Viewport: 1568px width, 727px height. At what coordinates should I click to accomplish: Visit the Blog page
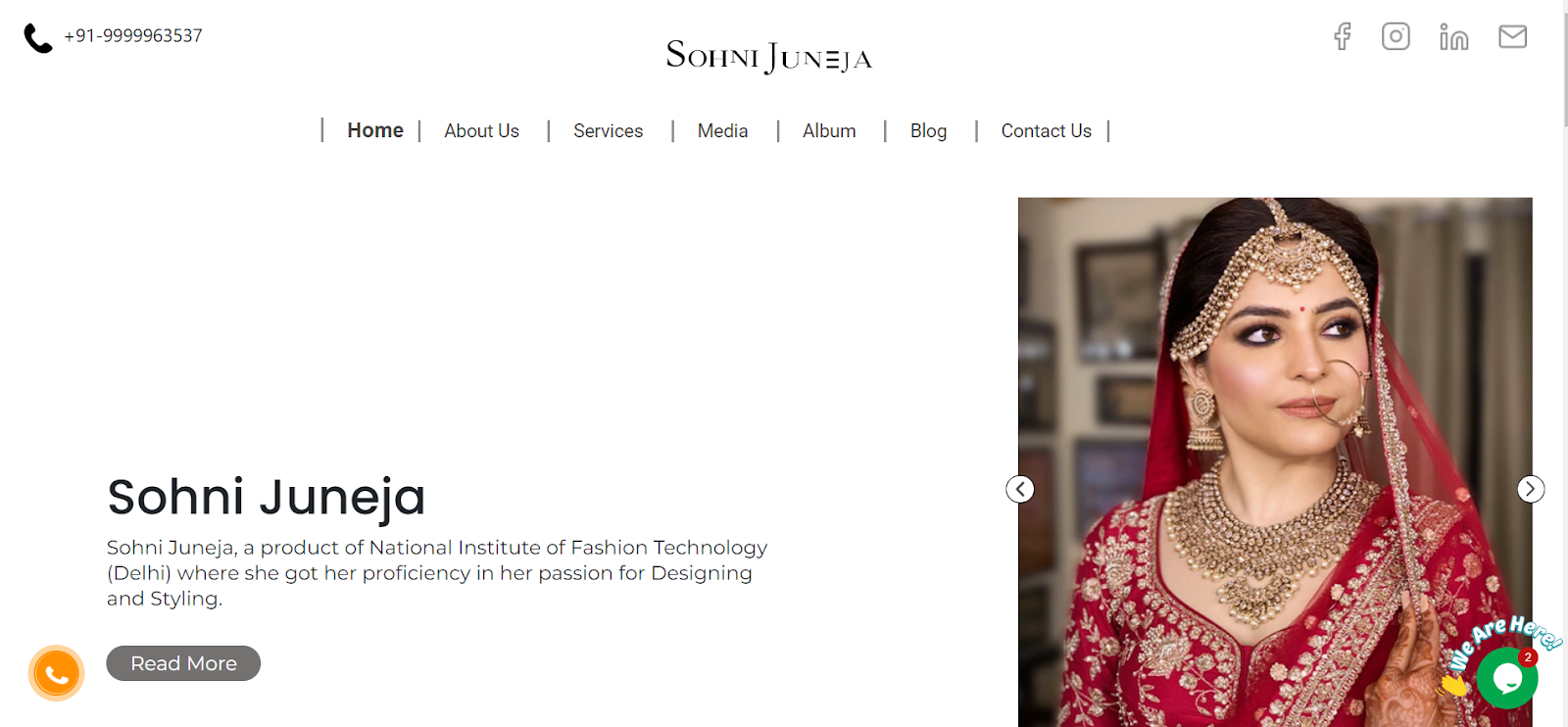(928, 130)
